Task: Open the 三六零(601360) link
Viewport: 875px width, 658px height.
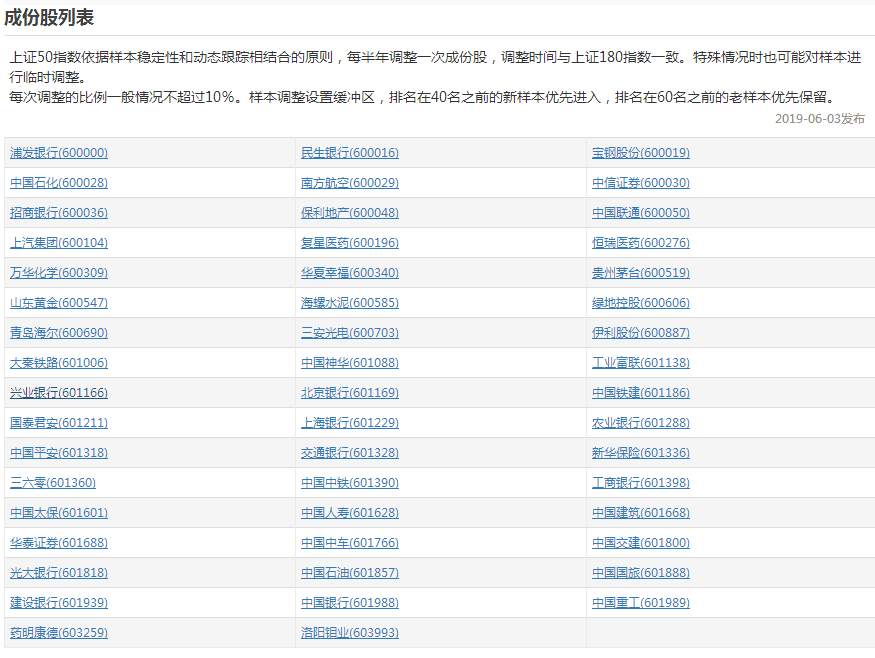Action: coord(52,483)
